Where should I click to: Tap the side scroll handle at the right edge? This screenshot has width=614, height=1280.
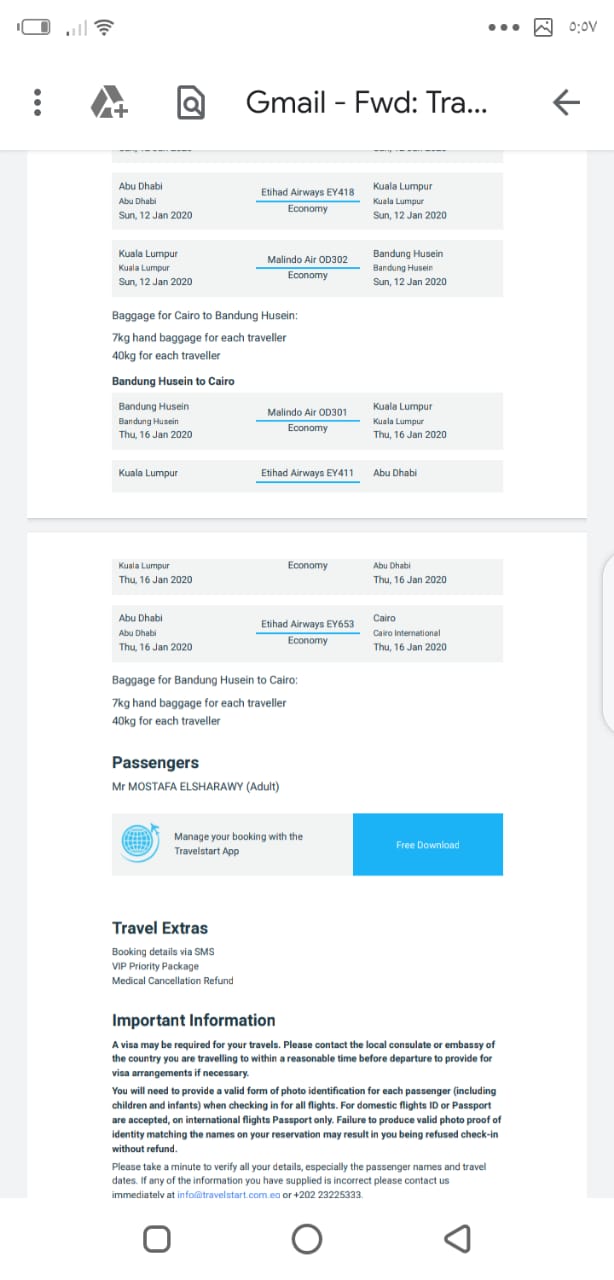click(x=608, y=641)
